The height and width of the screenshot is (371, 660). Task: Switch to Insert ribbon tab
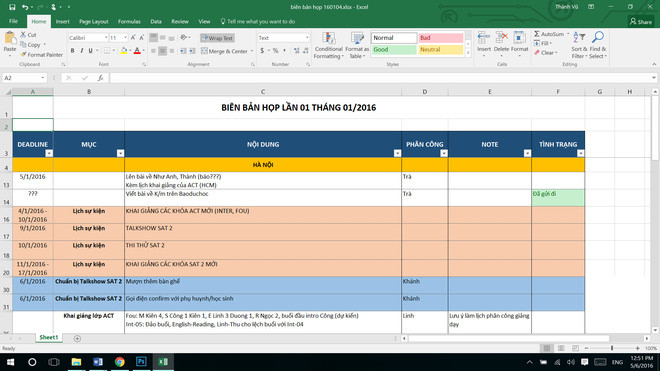coord(63,21)
